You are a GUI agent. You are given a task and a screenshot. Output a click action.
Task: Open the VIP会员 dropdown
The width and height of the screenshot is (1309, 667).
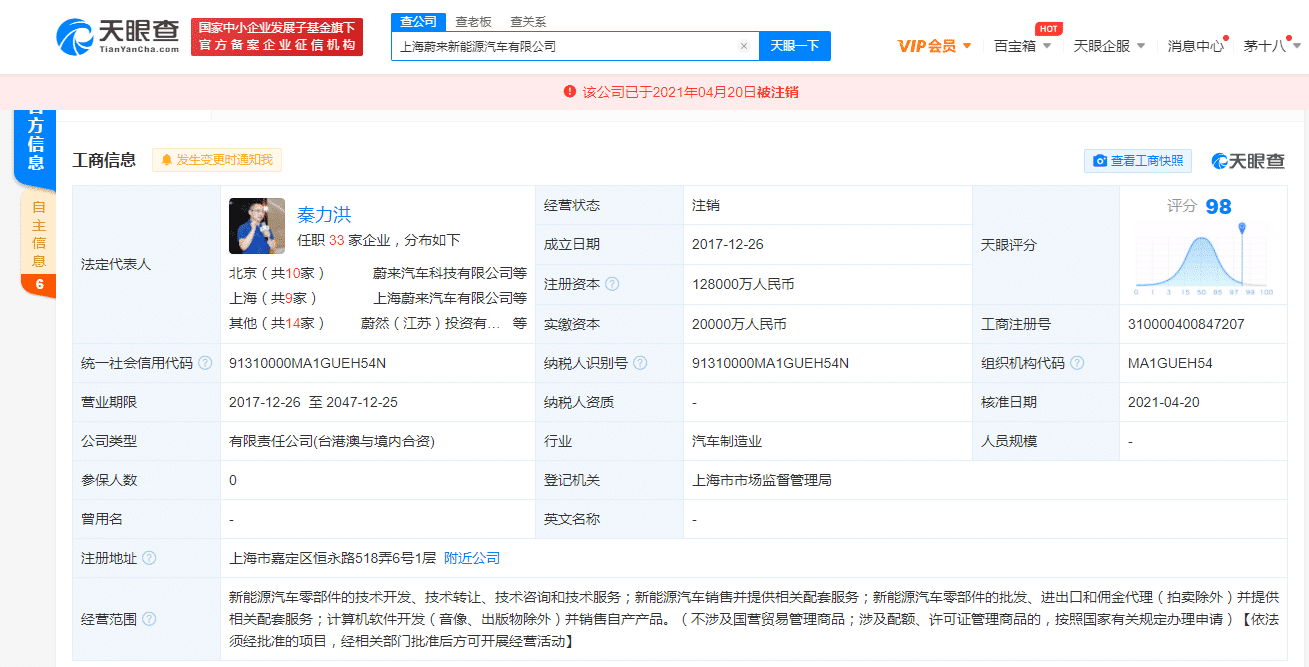coord(934,46)
